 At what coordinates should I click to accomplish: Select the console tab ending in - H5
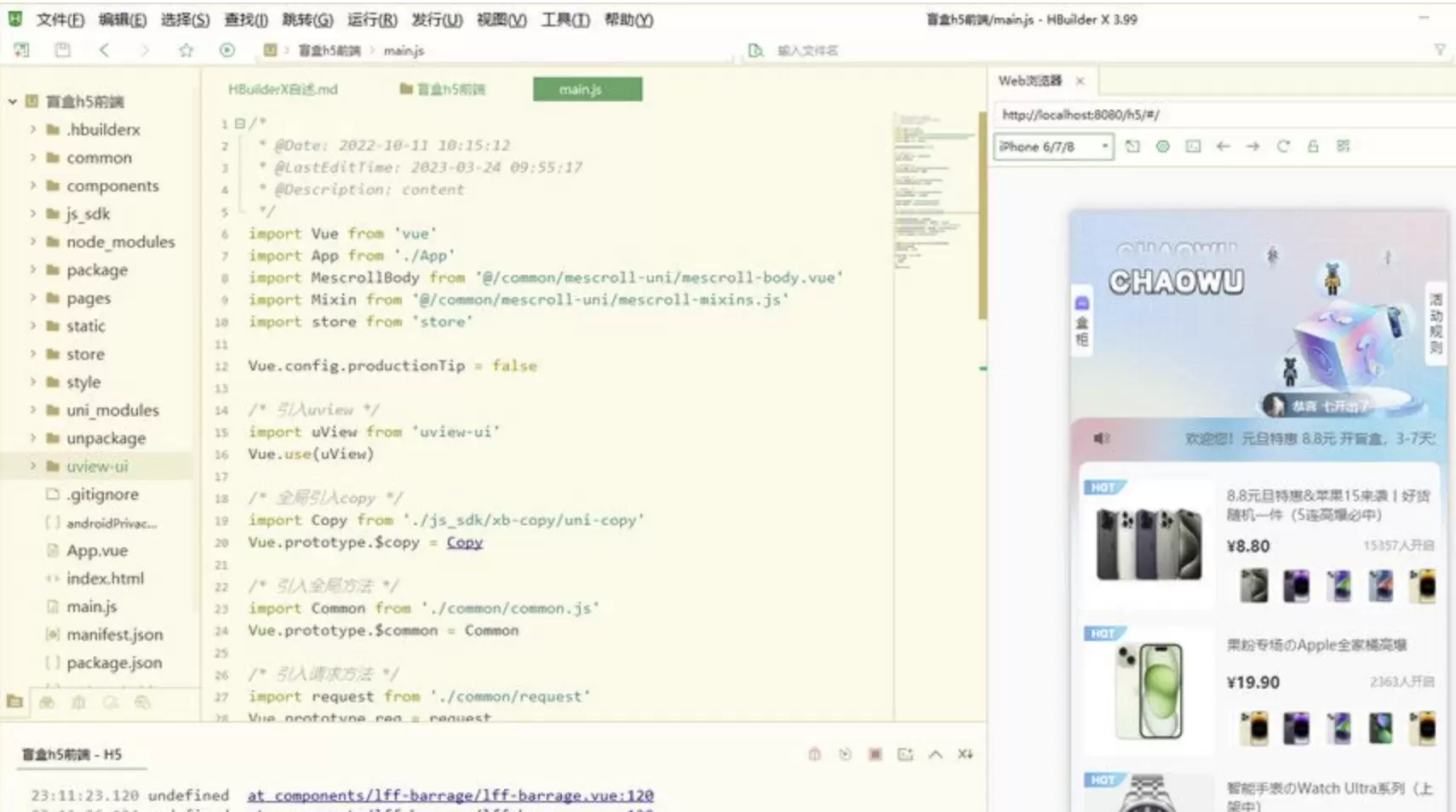click(72, 754)
